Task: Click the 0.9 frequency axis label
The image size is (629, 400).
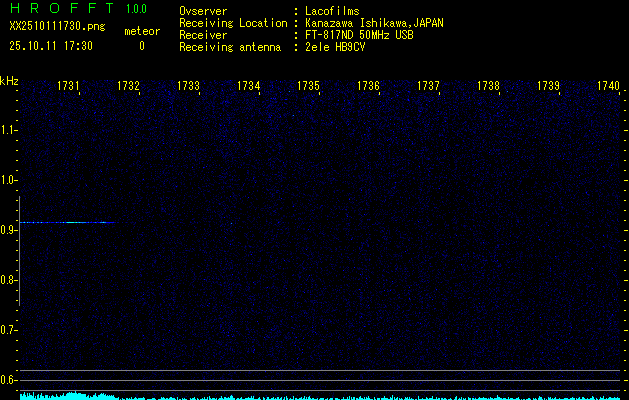Action: (x=9, y=230)
